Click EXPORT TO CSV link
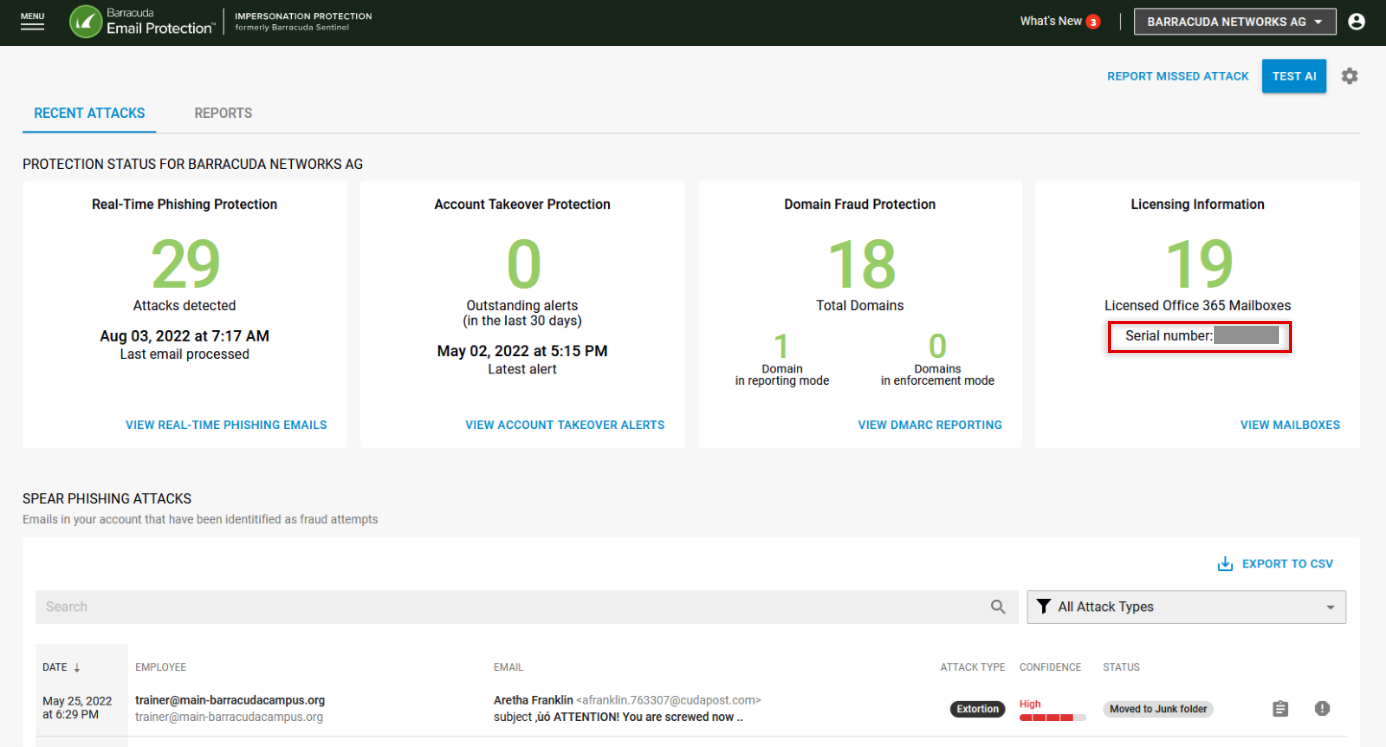 click(1287, 564)
